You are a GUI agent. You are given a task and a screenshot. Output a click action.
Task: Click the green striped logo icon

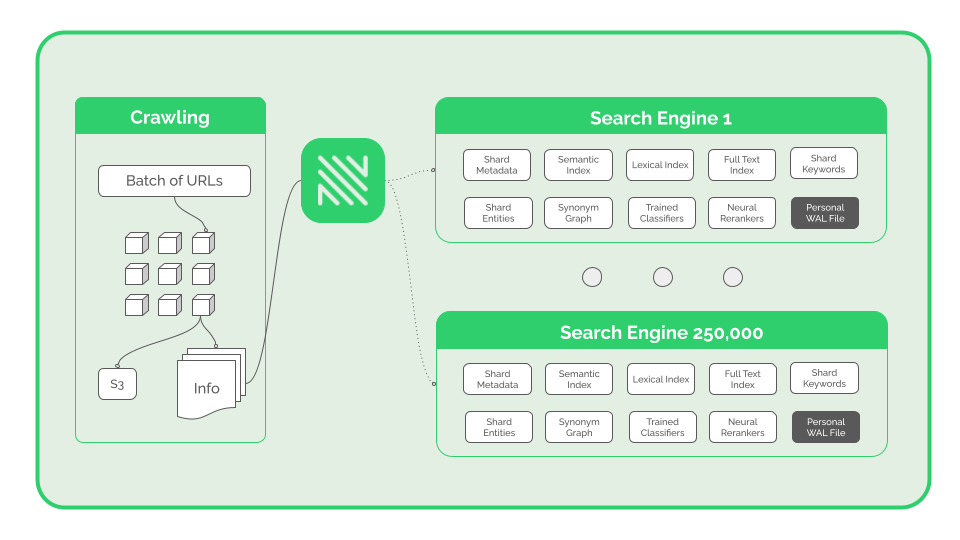tap(343, 180)
